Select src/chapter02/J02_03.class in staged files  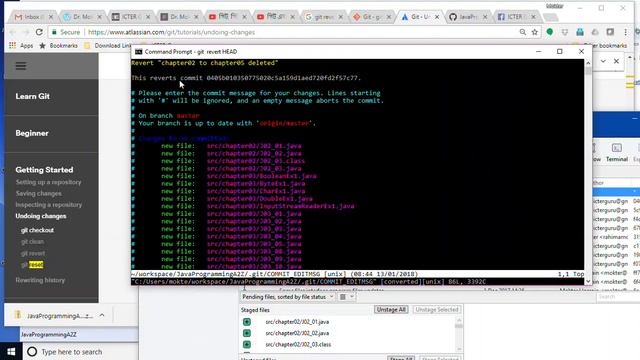[298, 344]
